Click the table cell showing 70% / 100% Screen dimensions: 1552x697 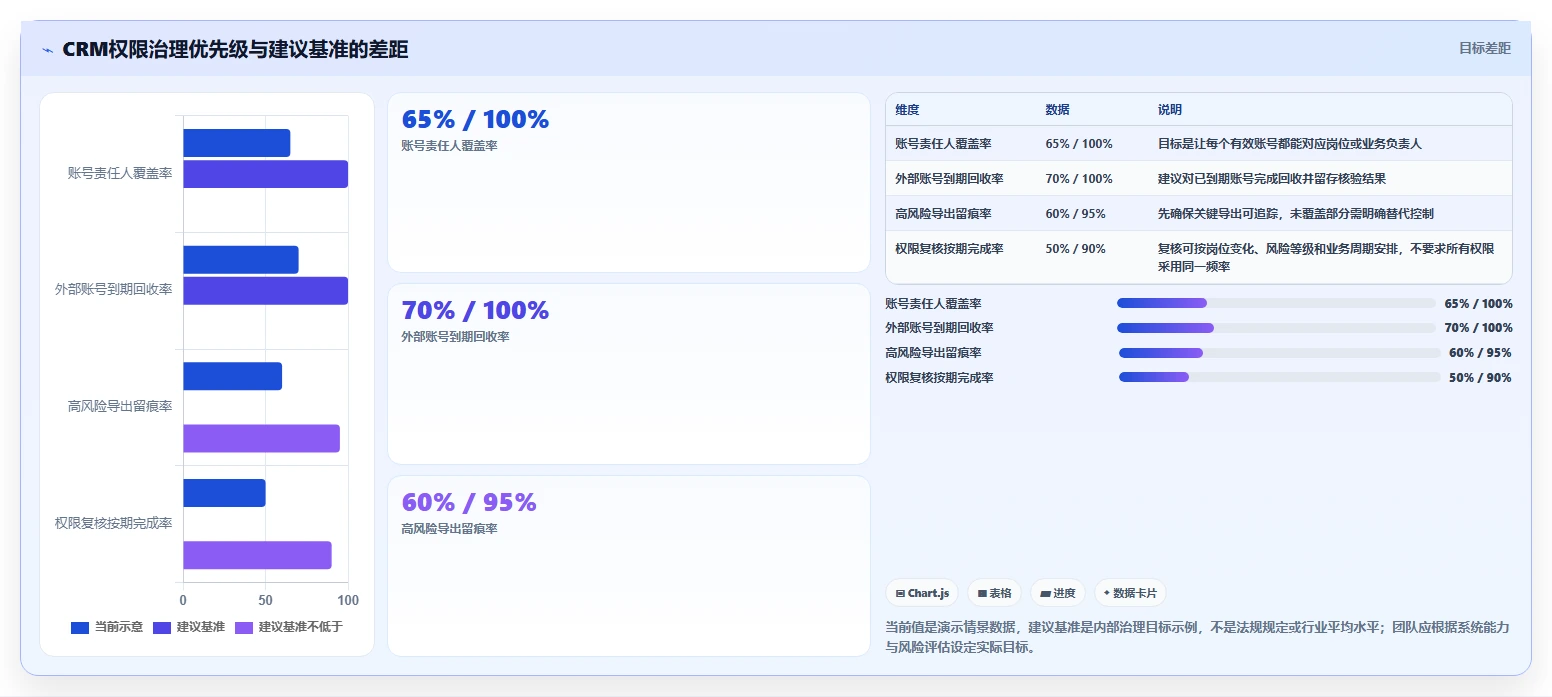[x=1079, y=179]
